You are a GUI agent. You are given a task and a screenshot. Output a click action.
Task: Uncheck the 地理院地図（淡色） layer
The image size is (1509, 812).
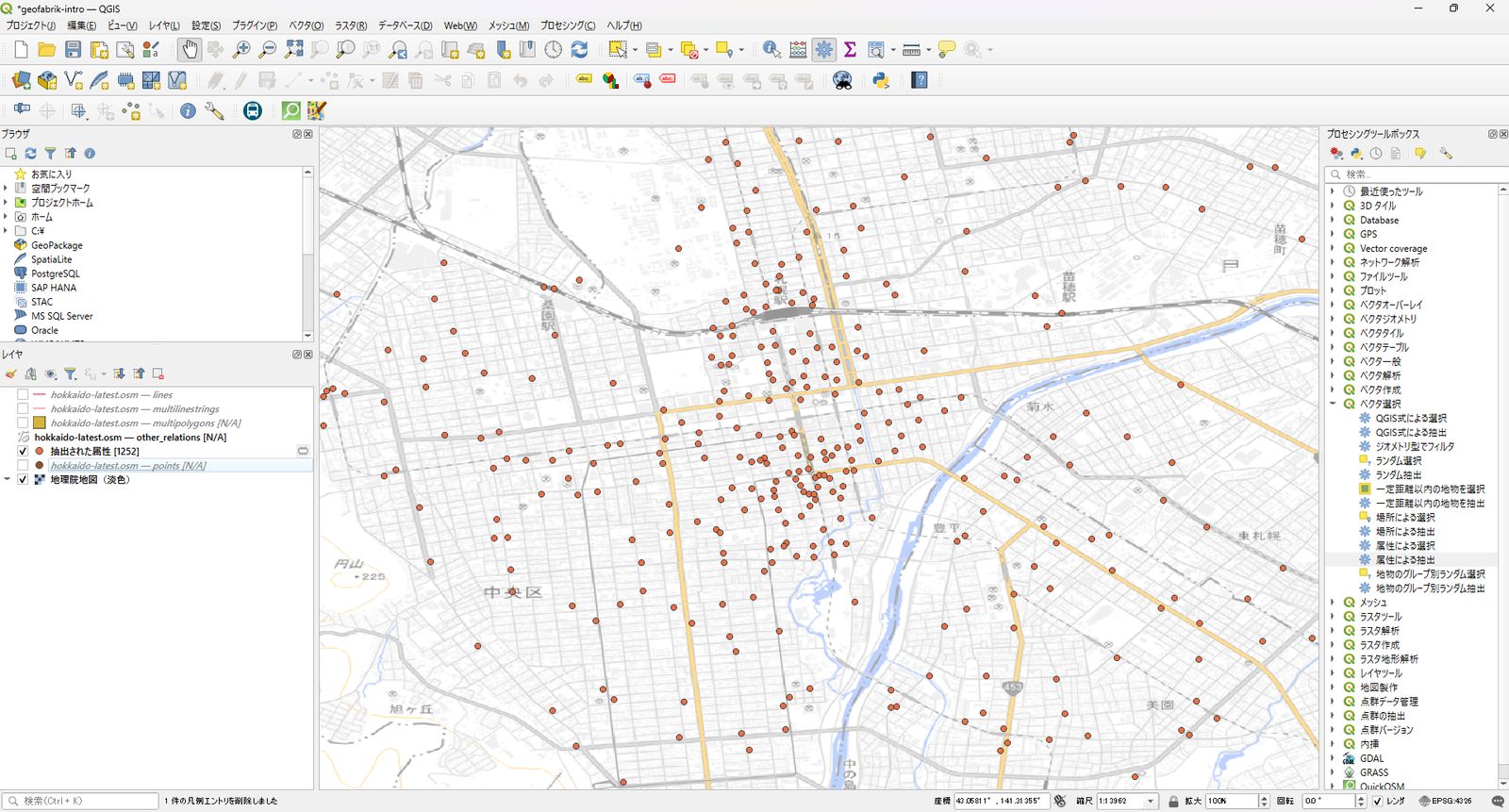click(23, 480)
